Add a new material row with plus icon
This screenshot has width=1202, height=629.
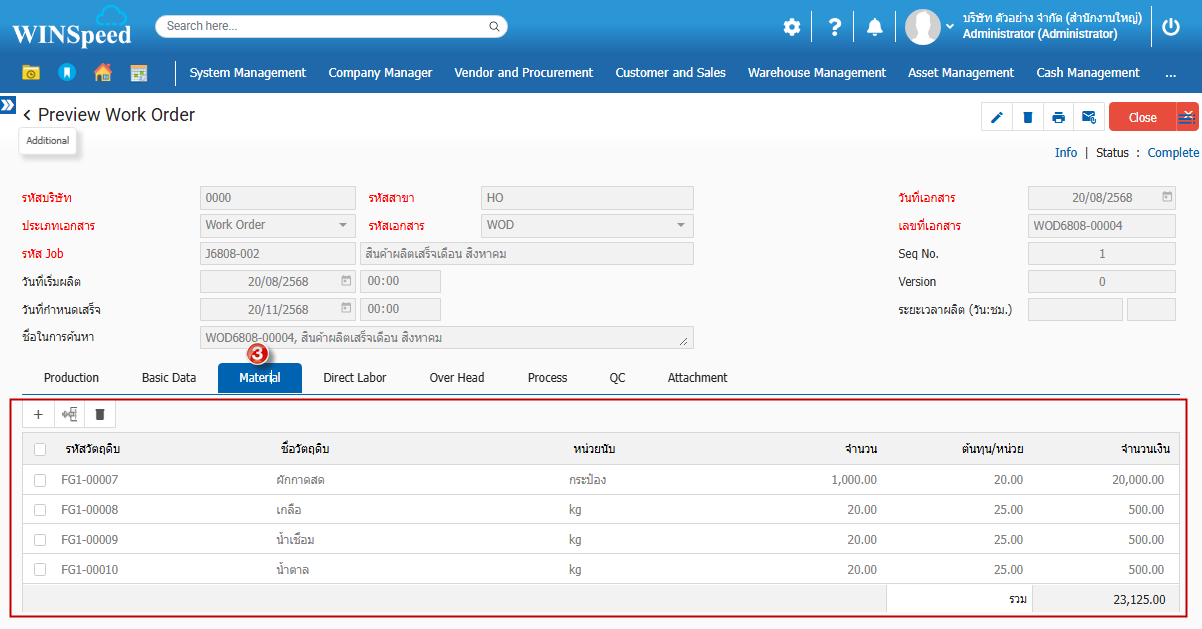pyautogui.click(x=38, y=414)
